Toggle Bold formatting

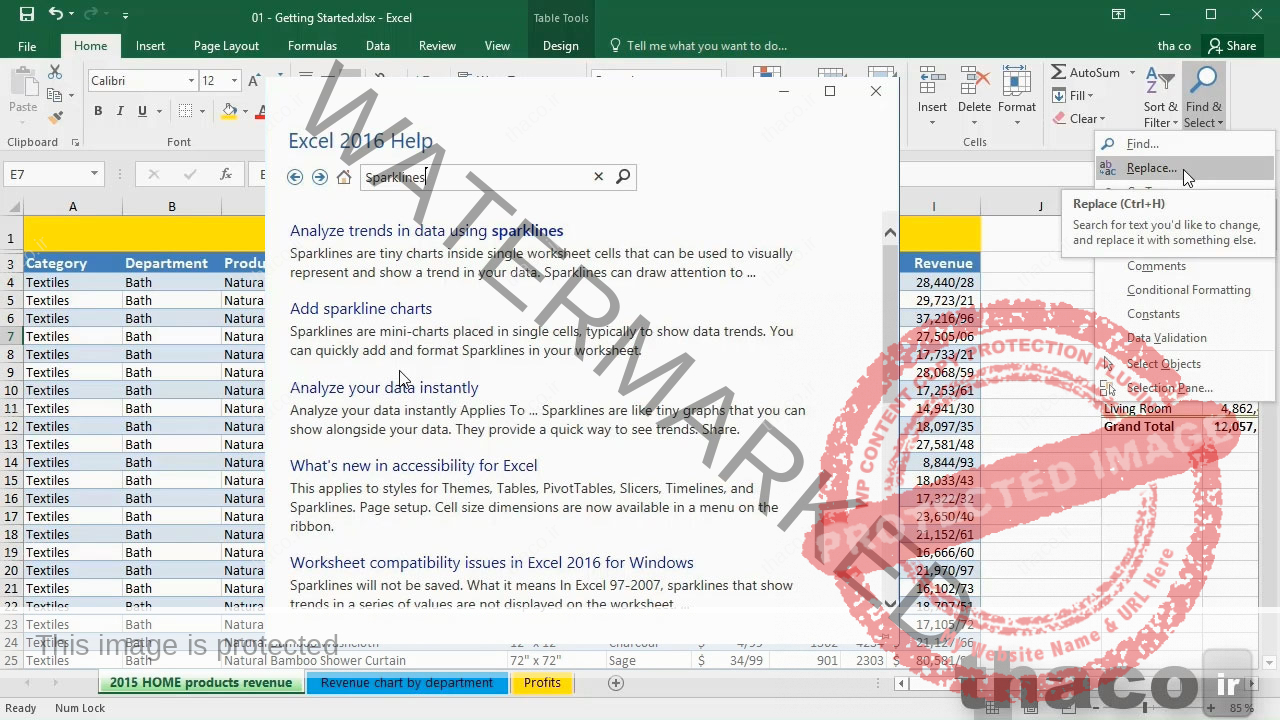pos(98,111)
